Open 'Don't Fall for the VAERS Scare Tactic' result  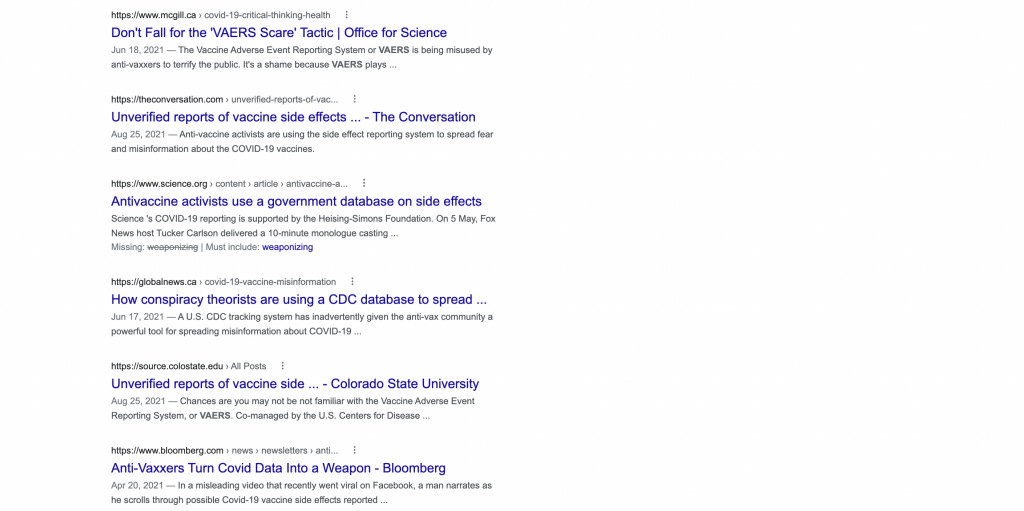click(x=279, y=33)
